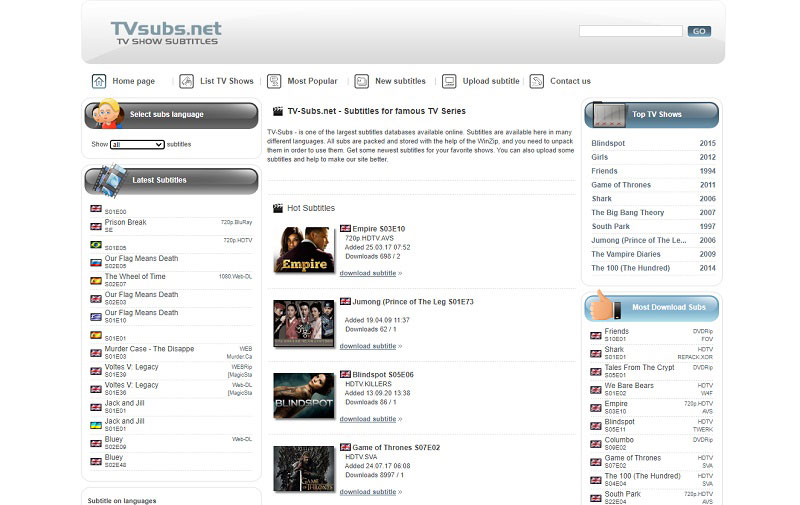Viewport: 800px width, 505px height.
Task: Open the New subtitles menu item
Action: point(400,81)
